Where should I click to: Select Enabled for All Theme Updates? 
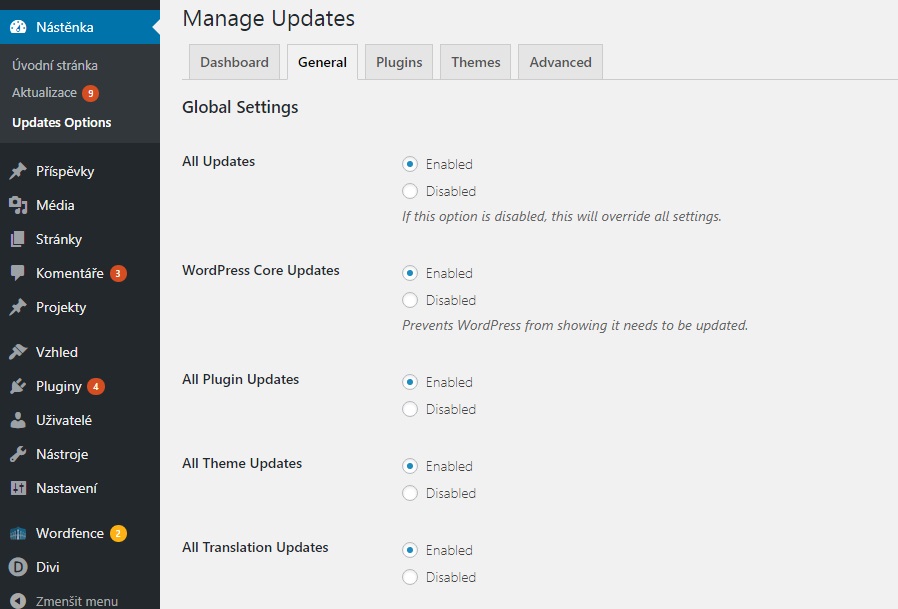pyautogui.click(x=410, y=466)
